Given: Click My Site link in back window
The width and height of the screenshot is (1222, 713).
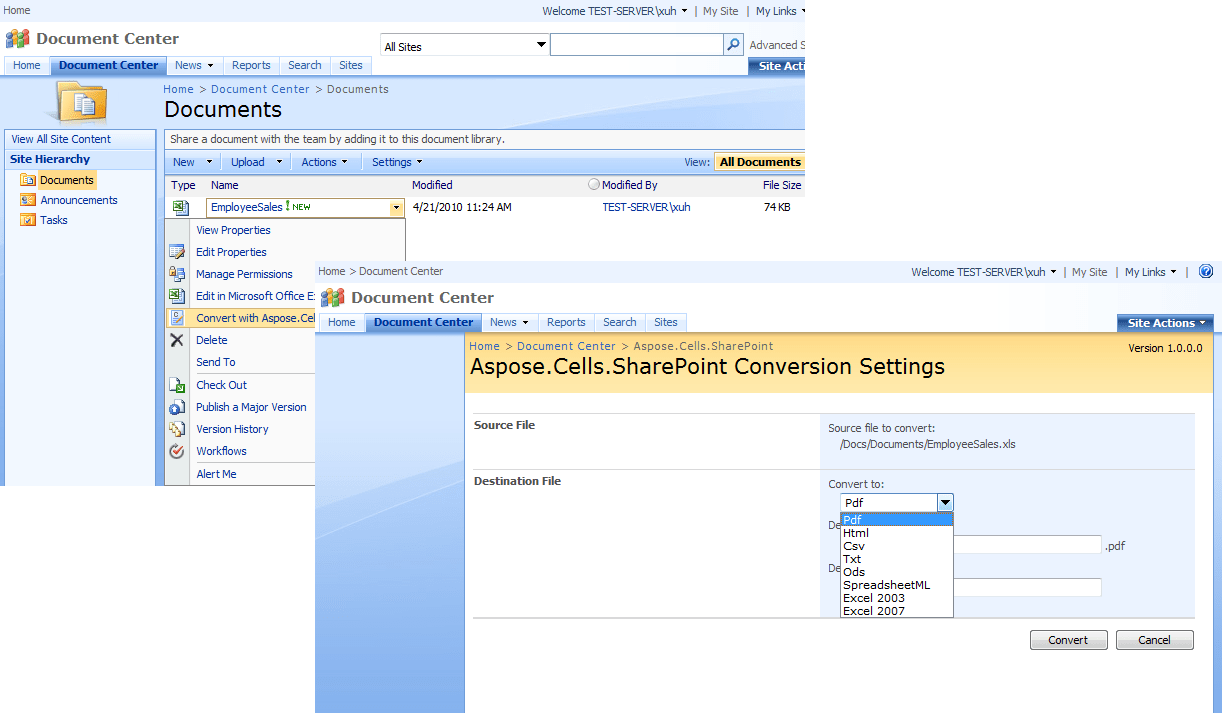Looking at the screenshot, I should tap(720, 11).
